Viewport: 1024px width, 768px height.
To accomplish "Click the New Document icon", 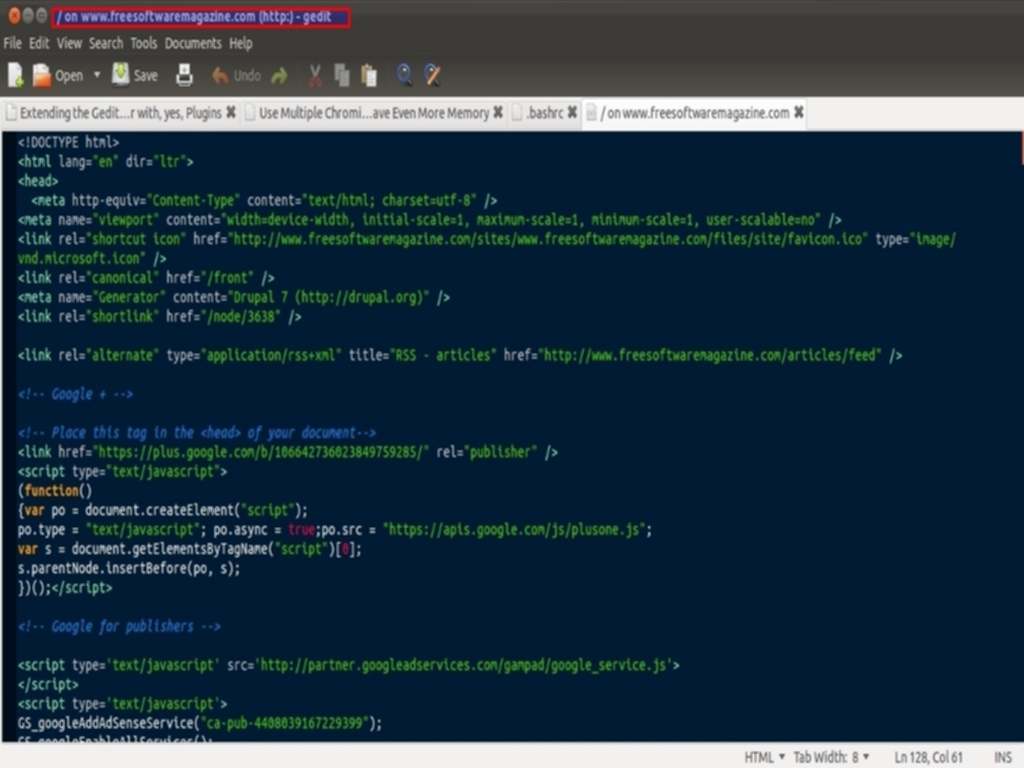I will [15, 76].
